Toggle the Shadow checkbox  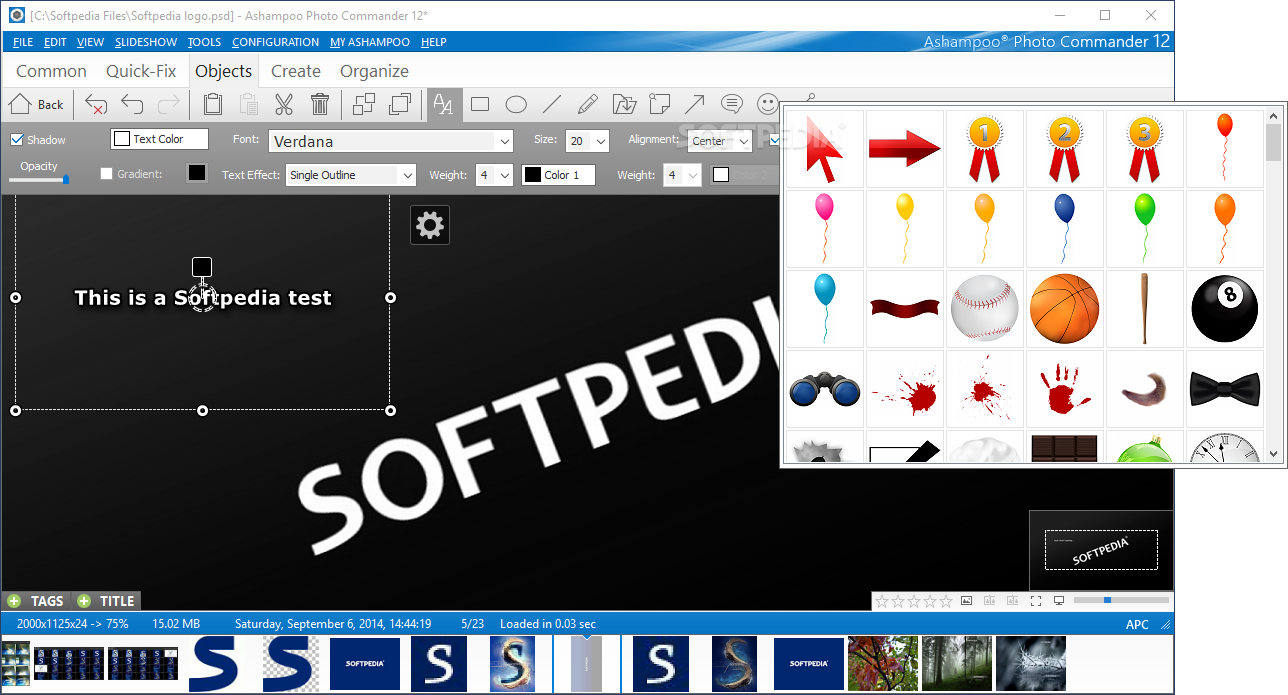coord(17,140)
